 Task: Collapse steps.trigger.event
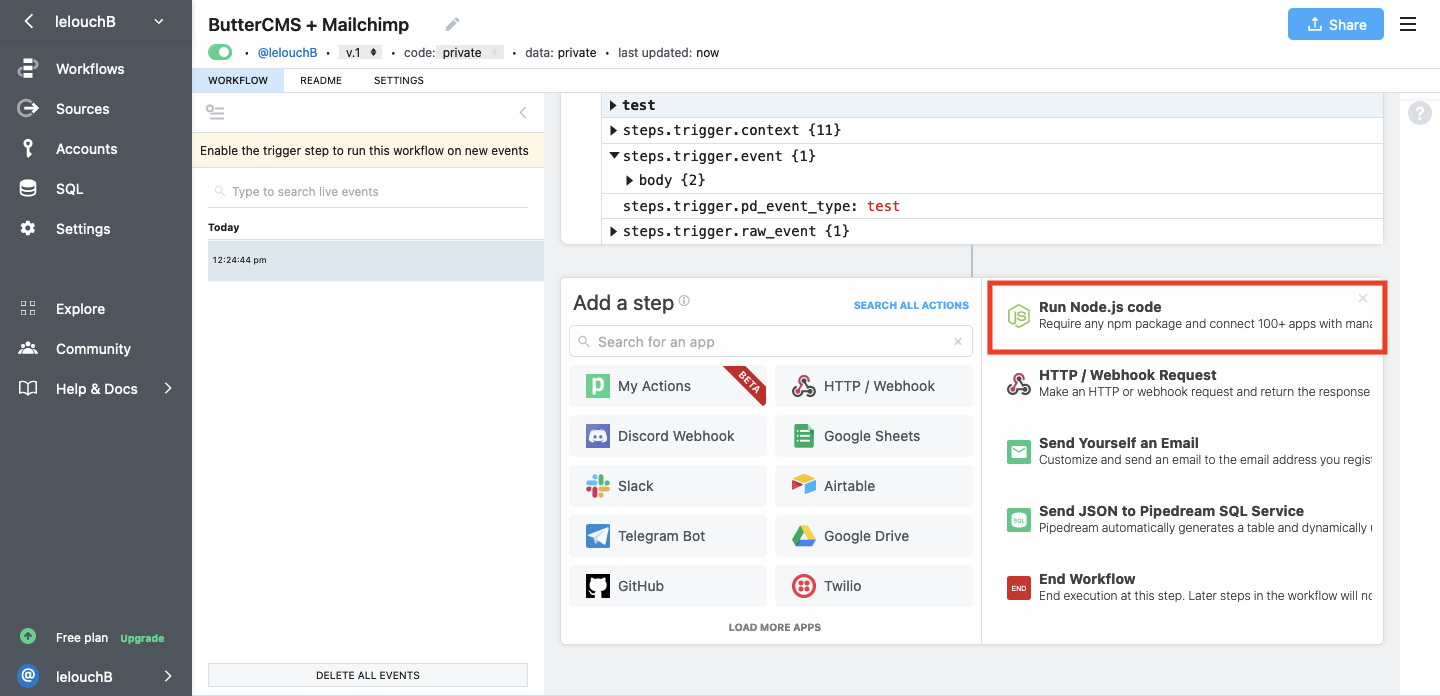tap(615, 156)
